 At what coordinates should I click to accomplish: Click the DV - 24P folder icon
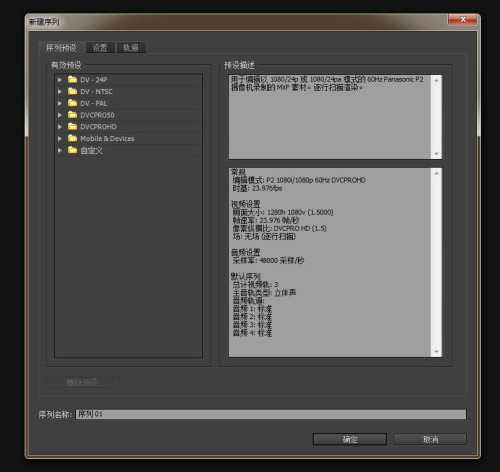point(72,79)
